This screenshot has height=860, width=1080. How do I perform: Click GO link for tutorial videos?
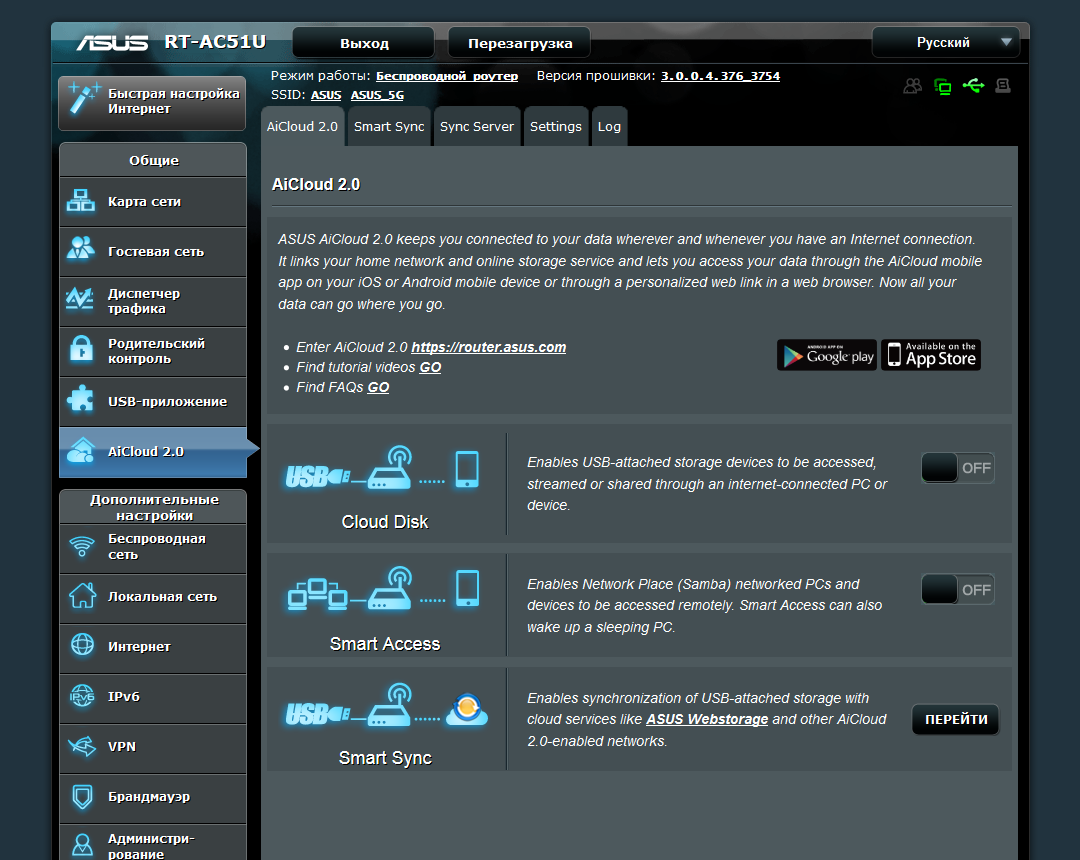pyautogui.click(x=430, y=367)
